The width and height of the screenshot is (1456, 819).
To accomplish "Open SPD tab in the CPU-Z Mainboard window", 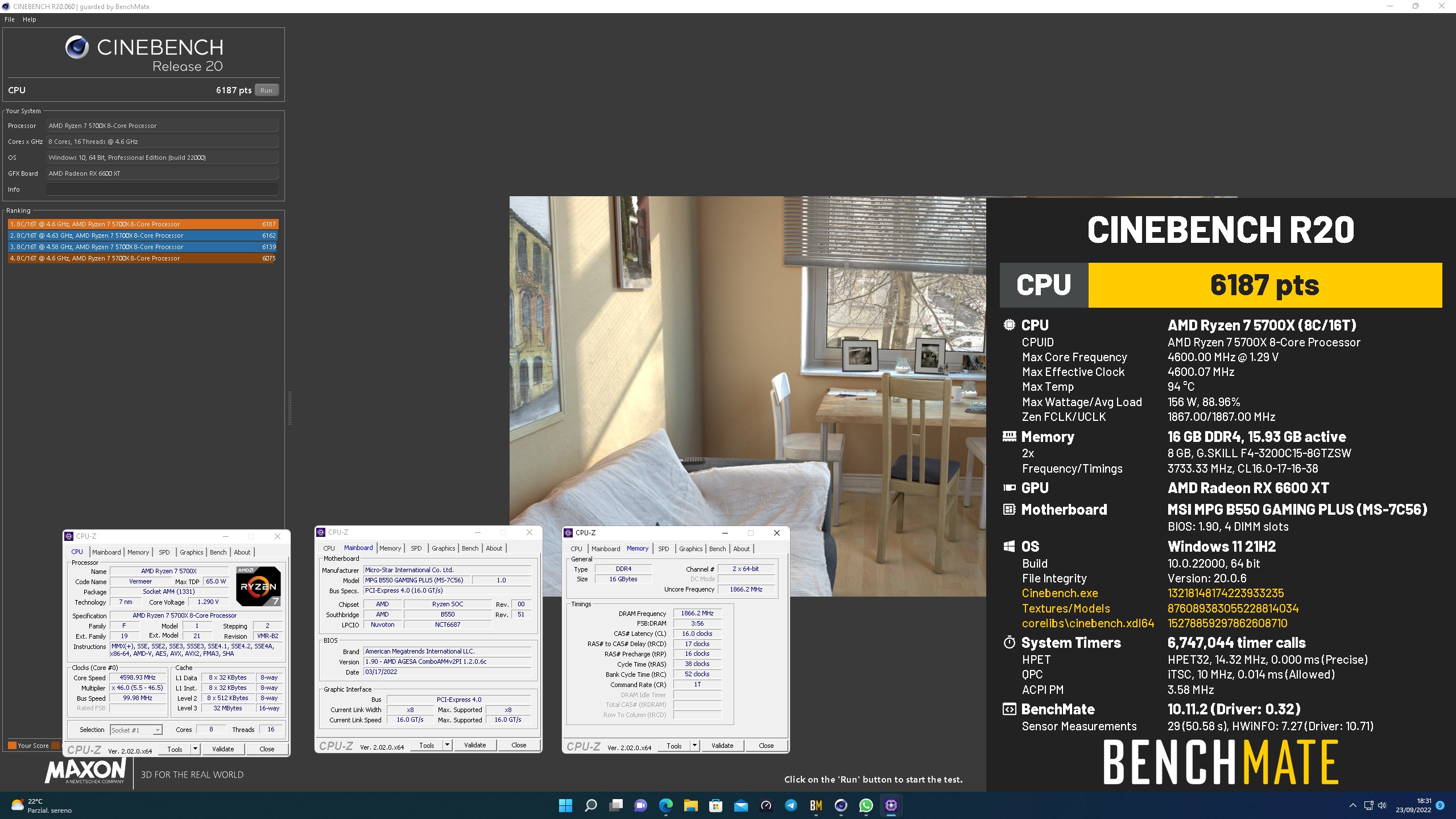I will coord(416,548).
